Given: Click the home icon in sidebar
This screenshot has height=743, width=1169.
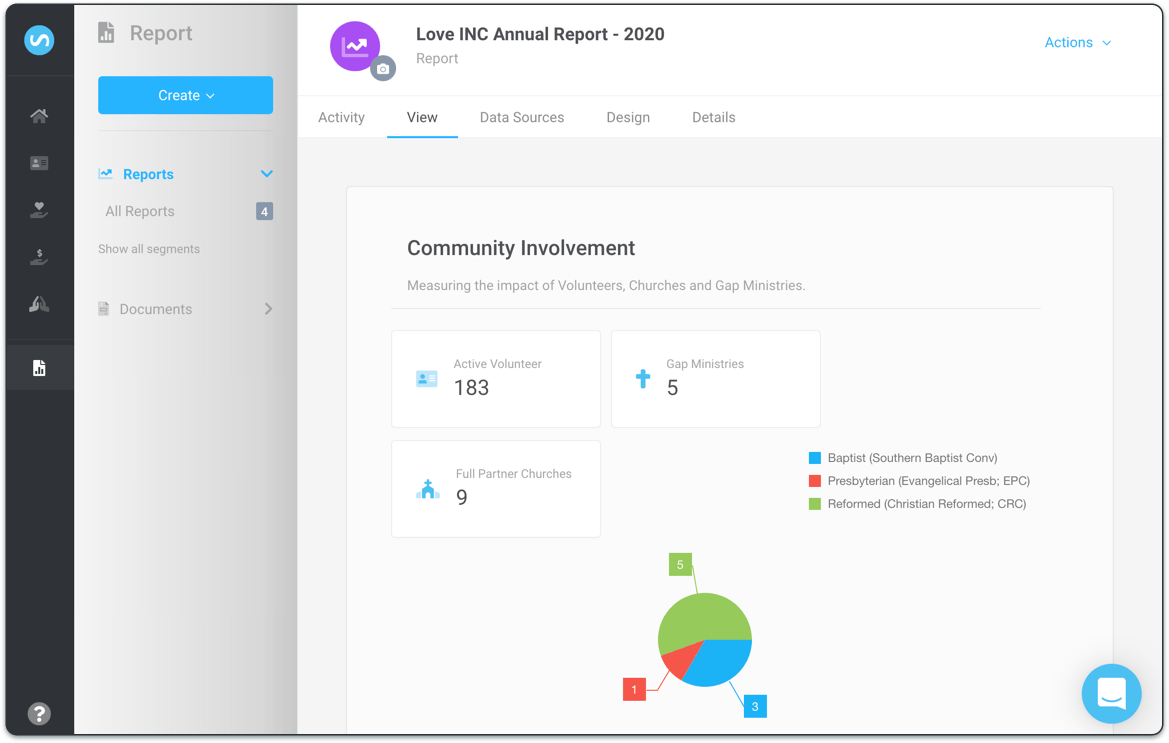Looking at the screenshot, I should click(39, 116).
